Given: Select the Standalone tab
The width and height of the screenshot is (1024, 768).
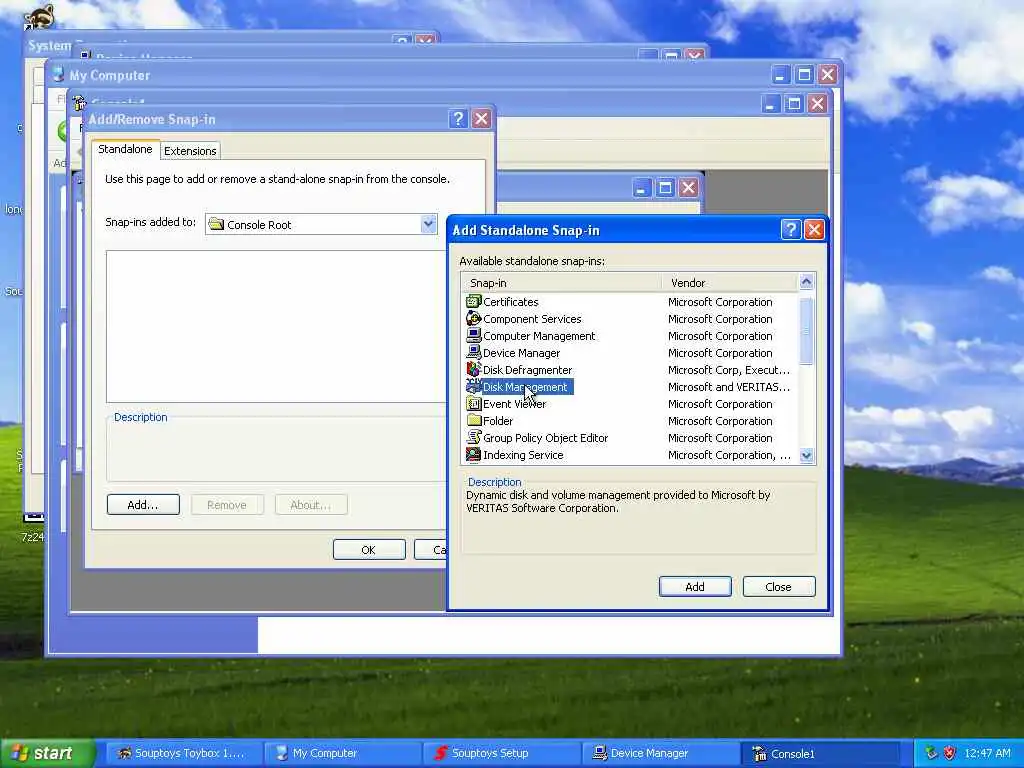Looking at the screenshot, I should coord(125,149).
